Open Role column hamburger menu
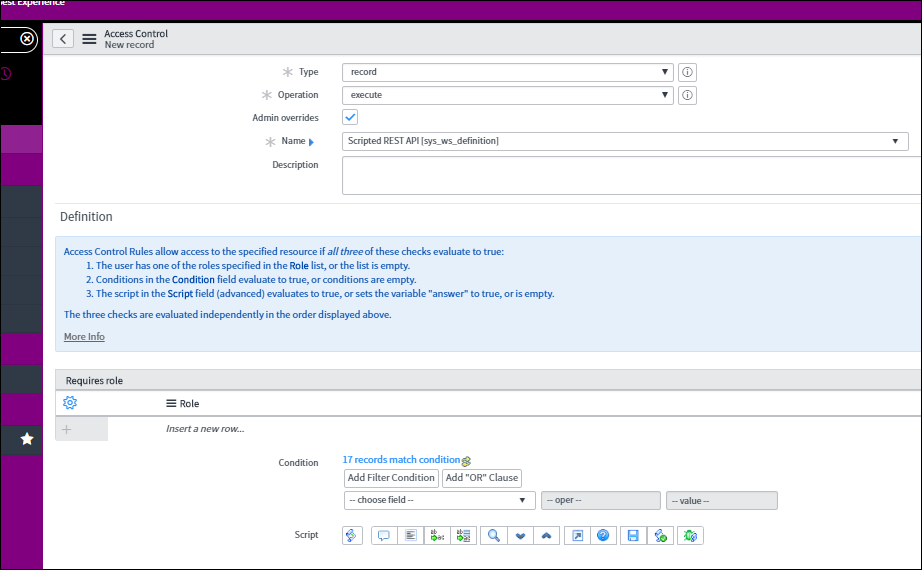 171,404
